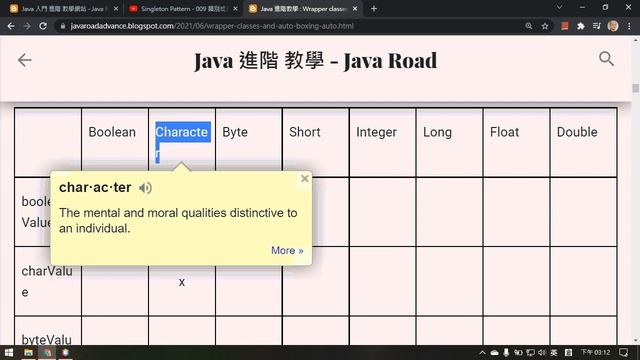
Task: Click the charValue row label
Action: point(47,281)
